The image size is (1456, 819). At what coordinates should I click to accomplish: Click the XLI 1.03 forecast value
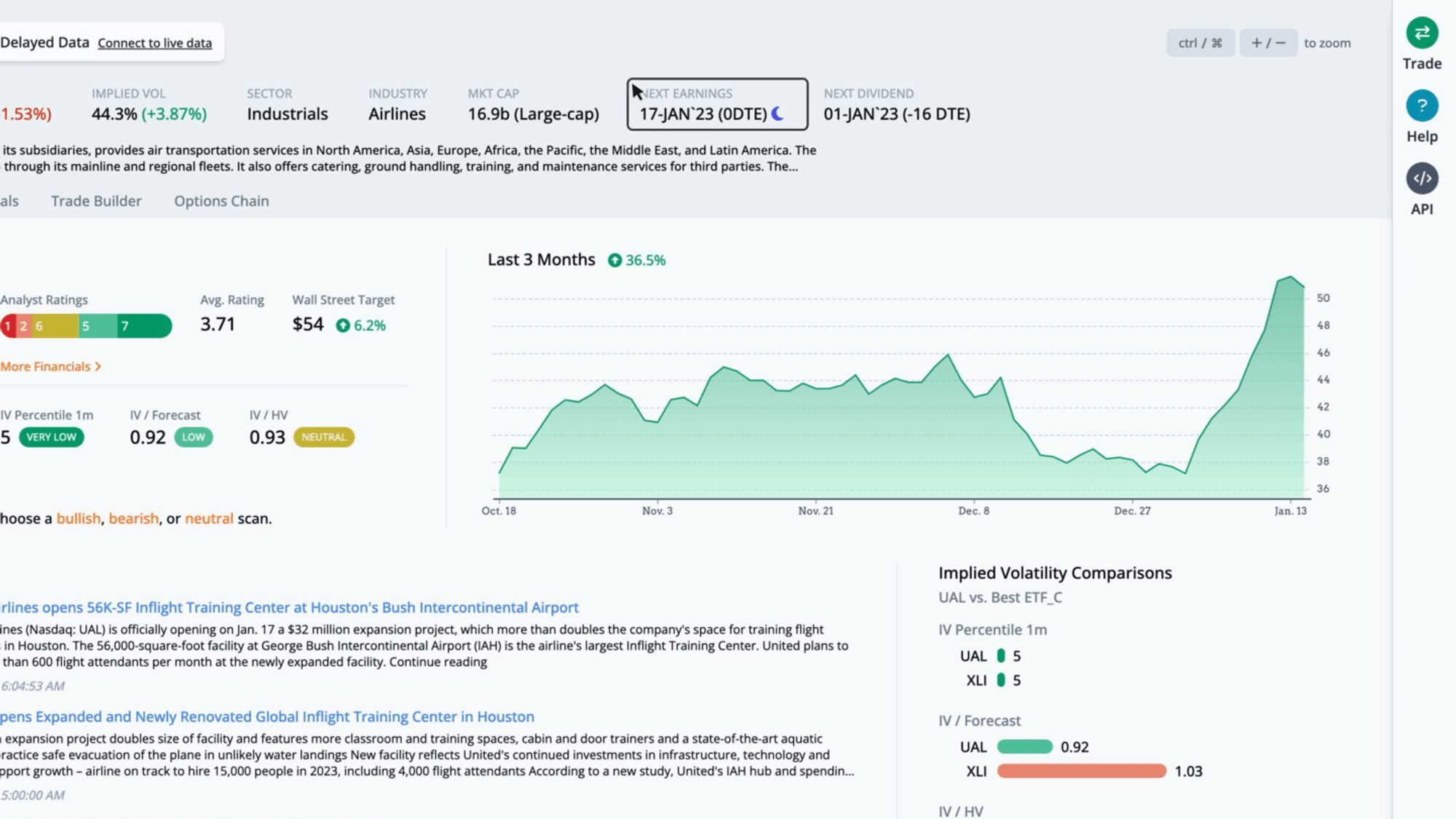[1188, 771]
